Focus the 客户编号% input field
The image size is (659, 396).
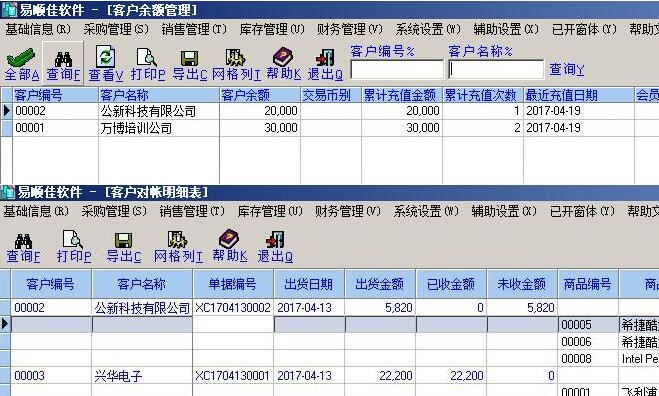397,69
